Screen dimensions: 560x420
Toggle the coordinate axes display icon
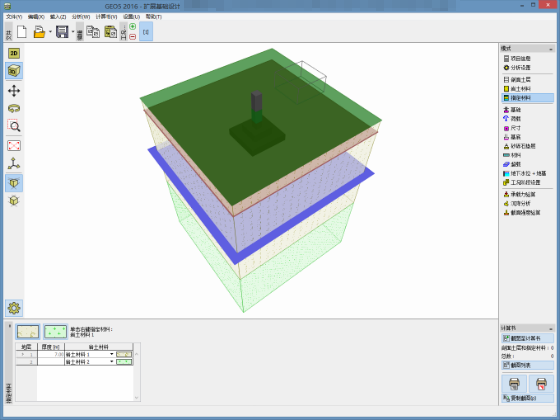(x=14, y=164)
